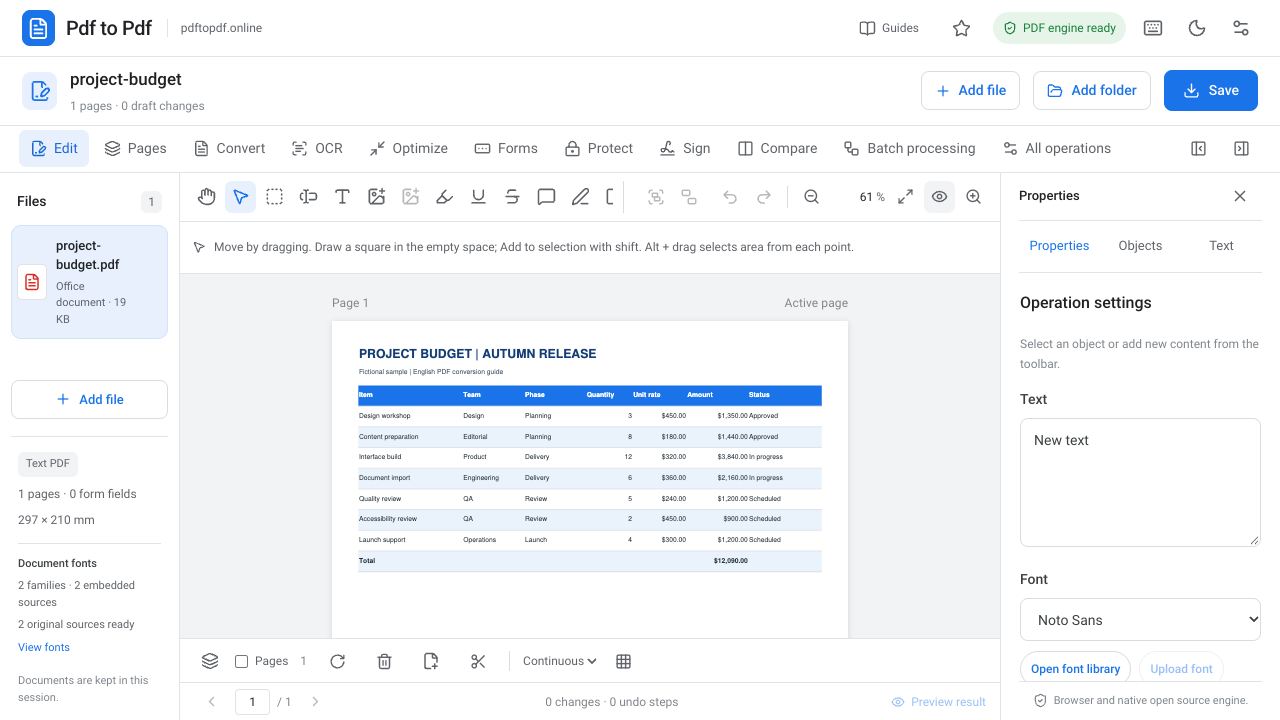
Task: Zoom out with the minus magnifier
Action: coord(812,197)
